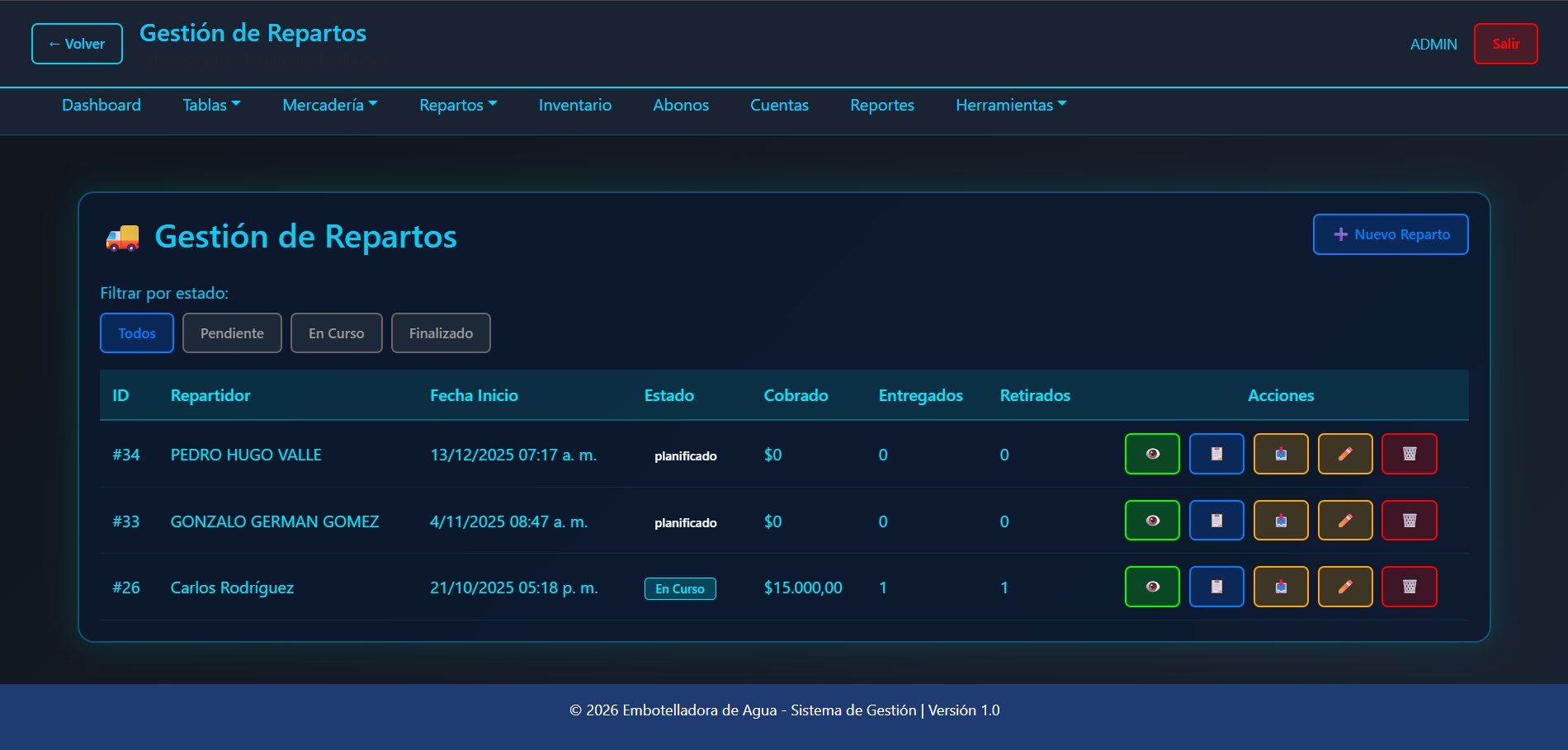Activate the Finalizado filter
Viewport: 1568px width, 750px height.
click(441, 333)
